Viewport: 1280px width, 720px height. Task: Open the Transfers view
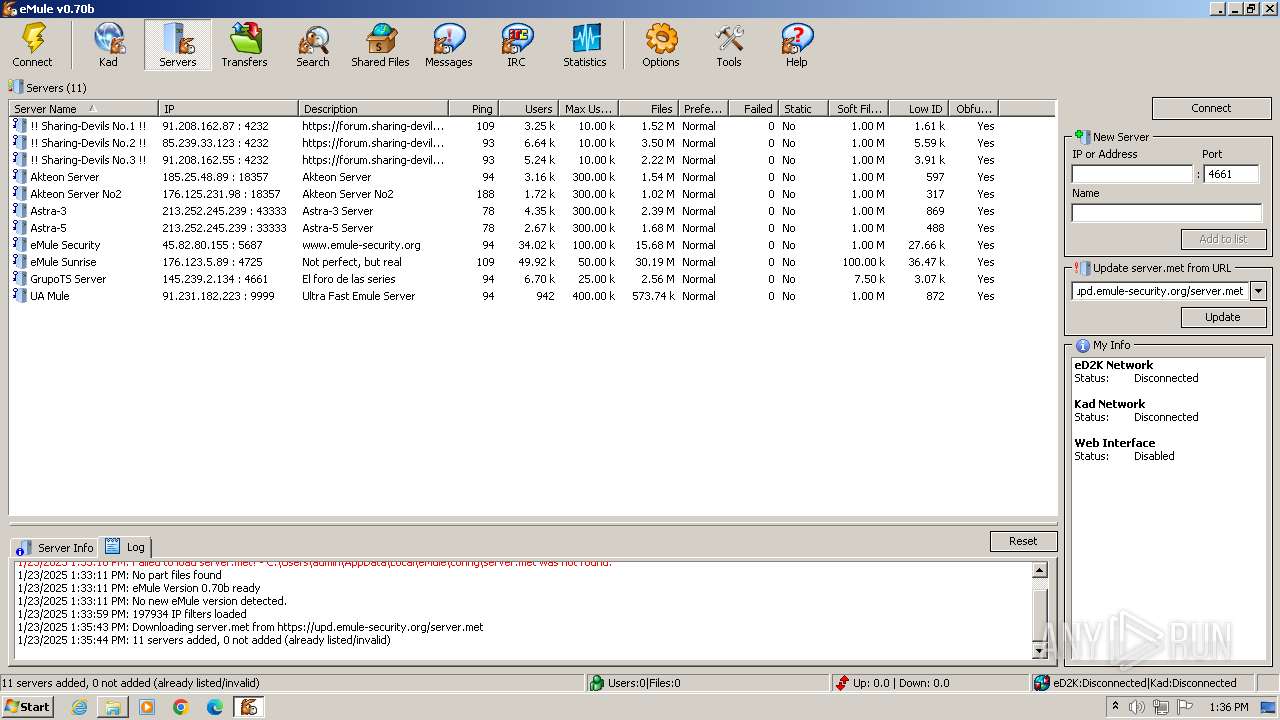(x=244, y=46)
